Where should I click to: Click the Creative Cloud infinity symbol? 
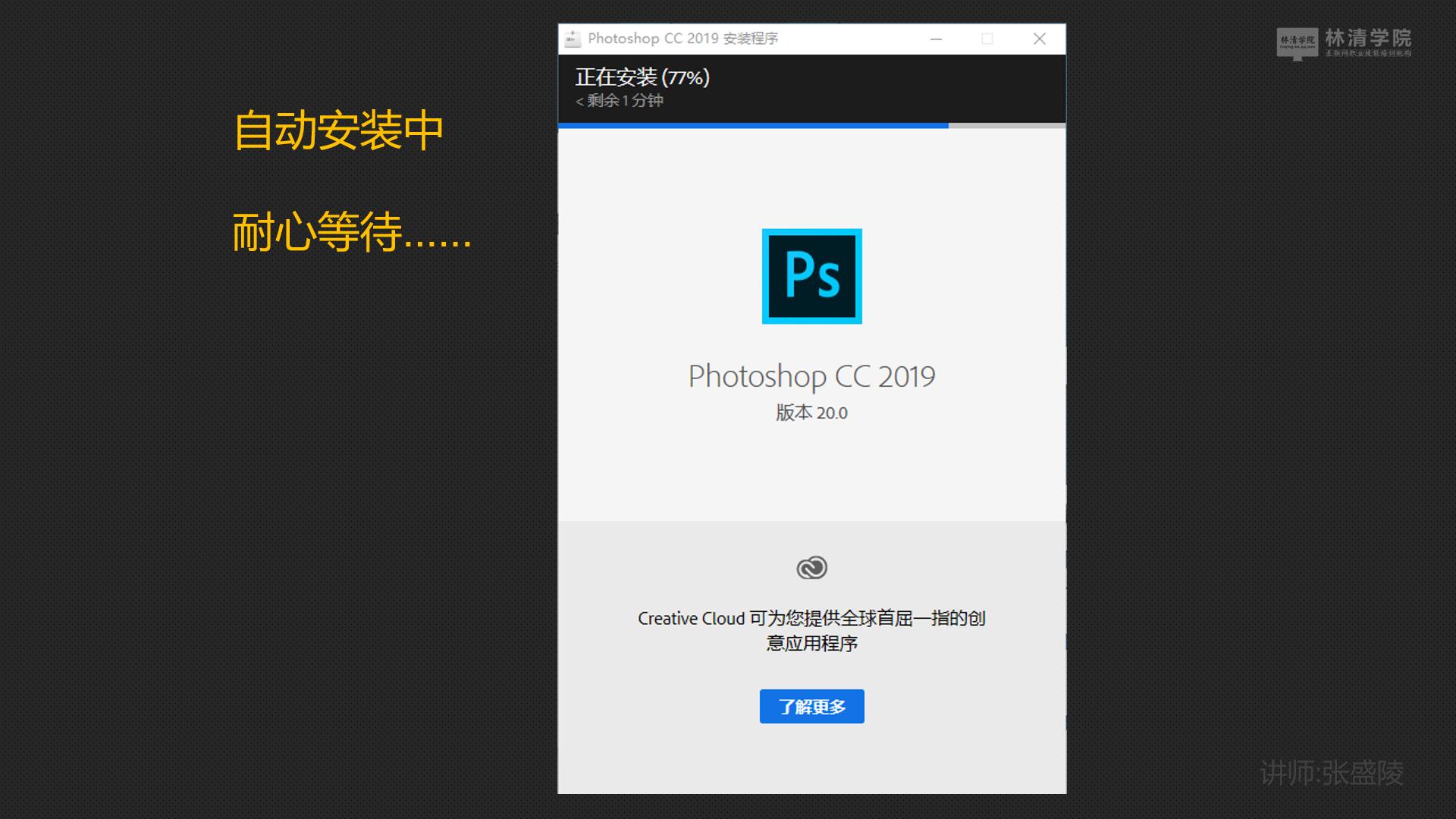pos(811,567)
